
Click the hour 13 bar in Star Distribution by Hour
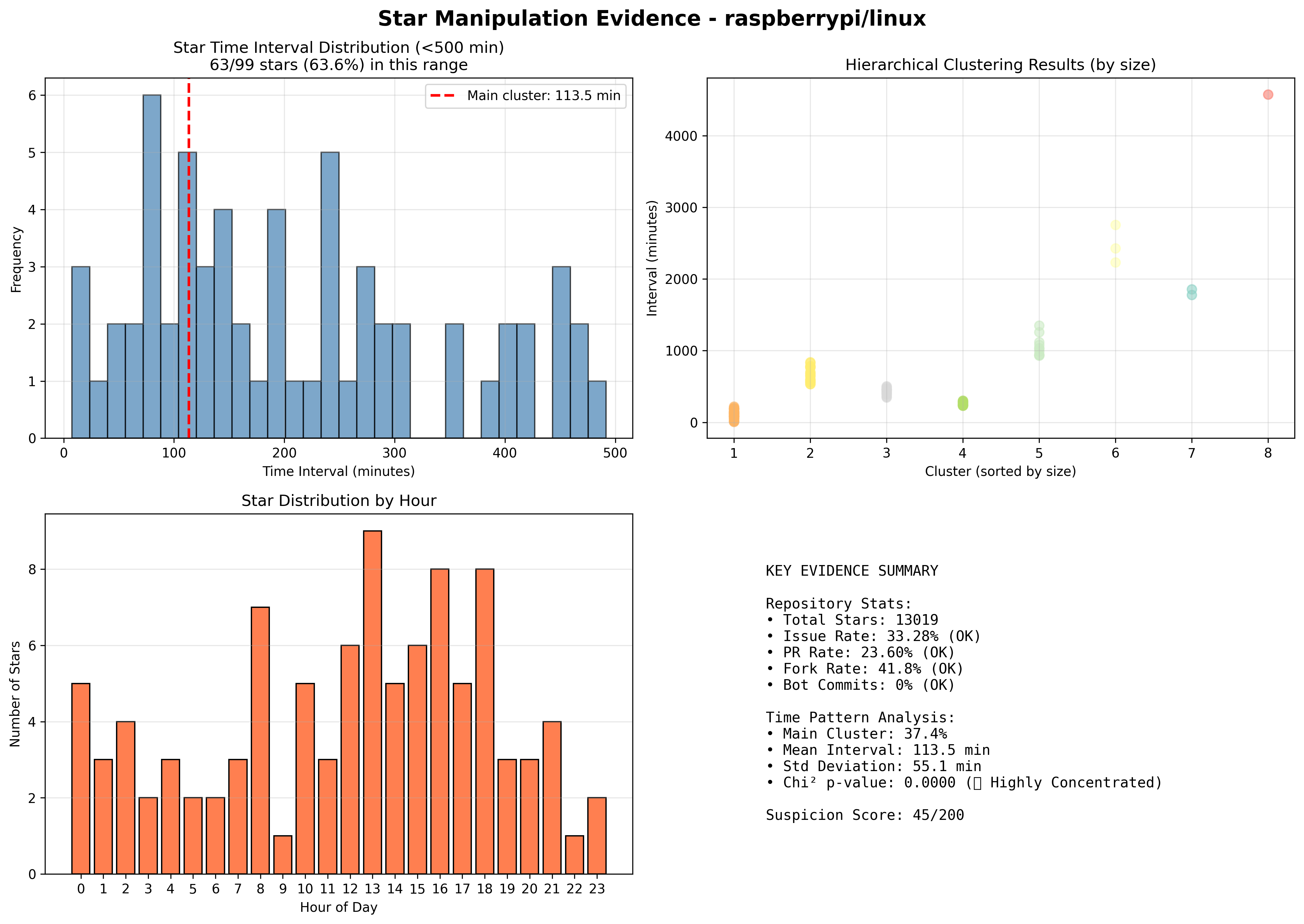point(373,703)
